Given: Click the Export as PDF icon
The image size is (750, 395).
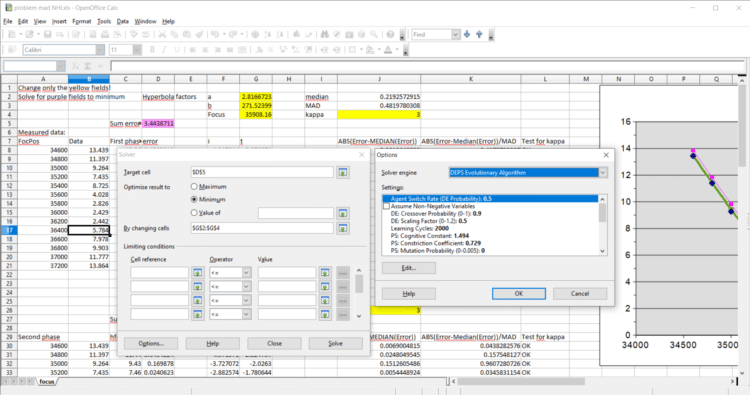Looking at the screenshot, I should pos(93,34).
